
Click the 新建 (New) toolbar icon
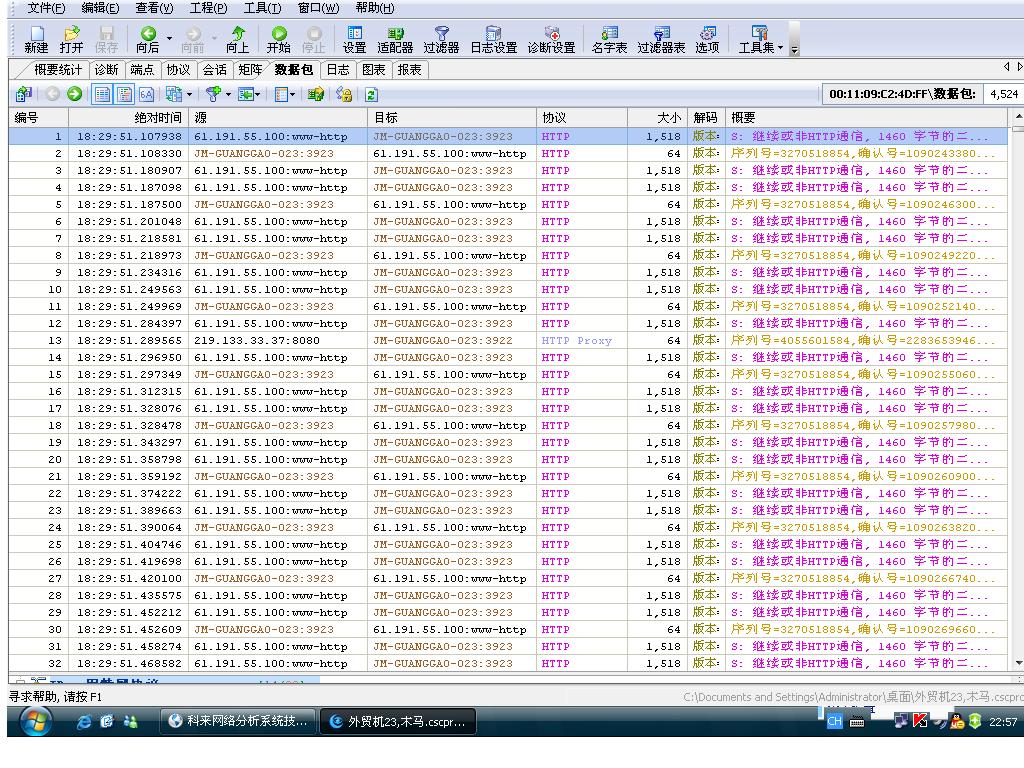[x=36, y=39]
